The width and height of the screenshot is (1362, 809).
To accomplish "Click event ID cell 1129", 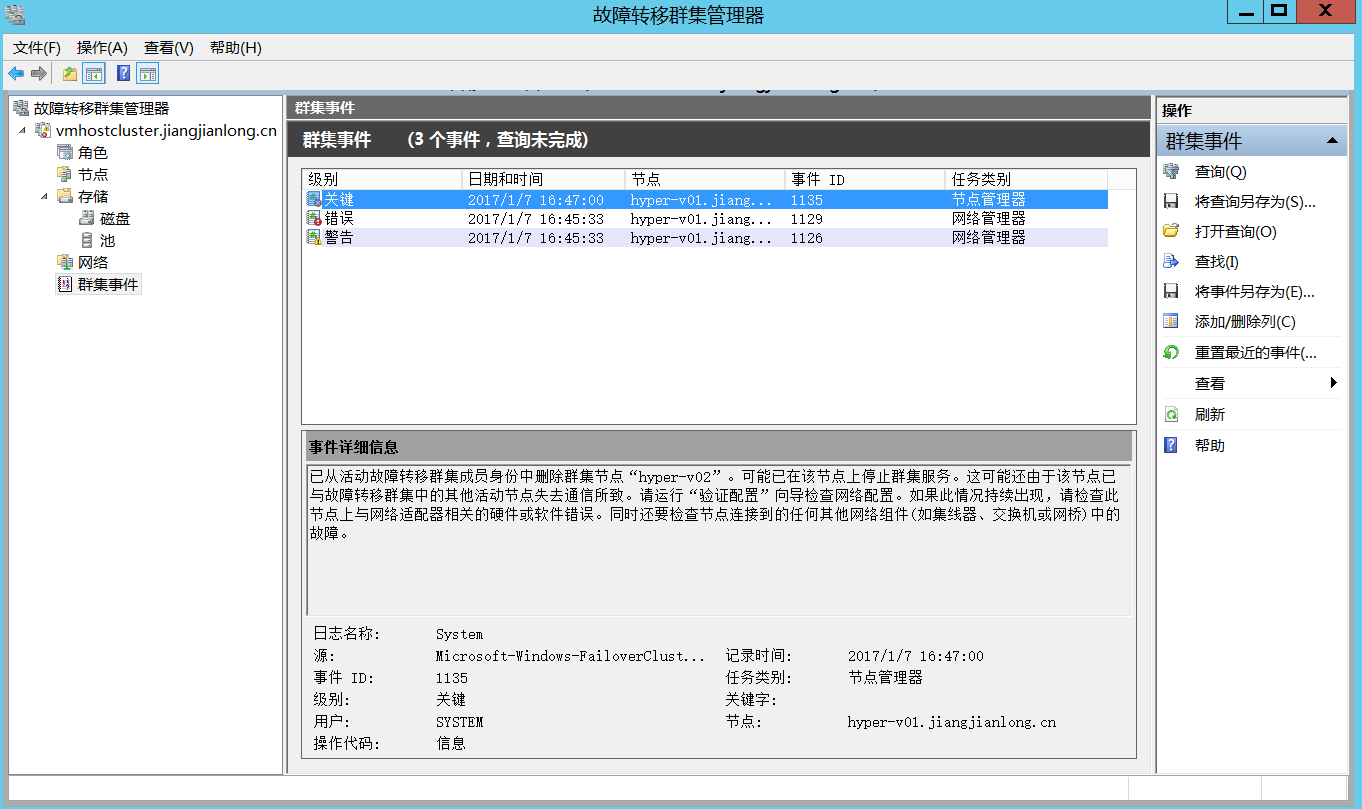I will [806, 218].
